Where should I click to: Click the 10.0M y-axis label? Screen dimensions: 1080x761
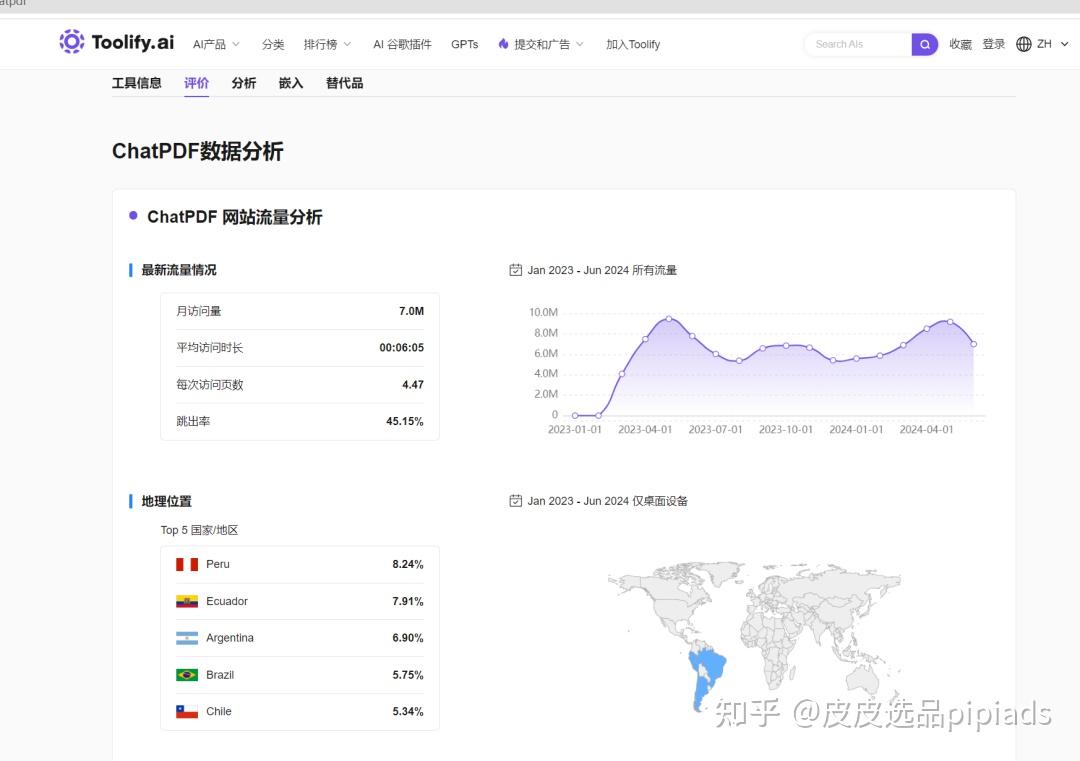pos(543,313)
